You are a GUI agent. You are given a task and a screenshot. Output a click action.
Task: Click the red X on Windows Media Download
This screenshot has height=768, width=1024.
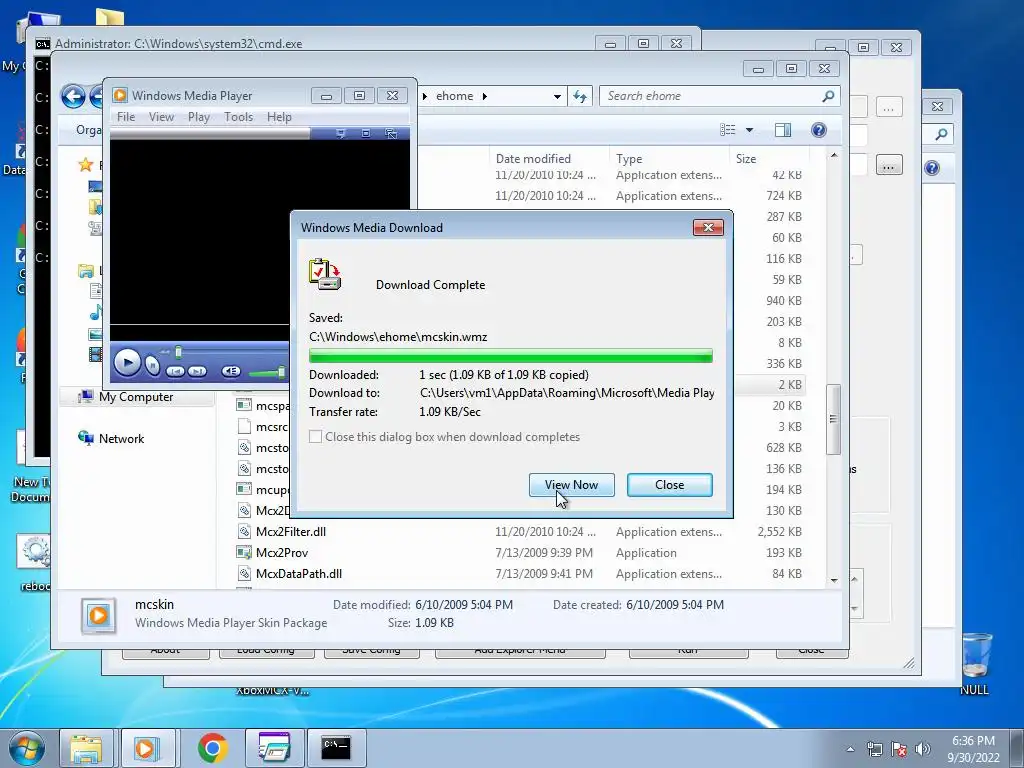coord(708,227)
